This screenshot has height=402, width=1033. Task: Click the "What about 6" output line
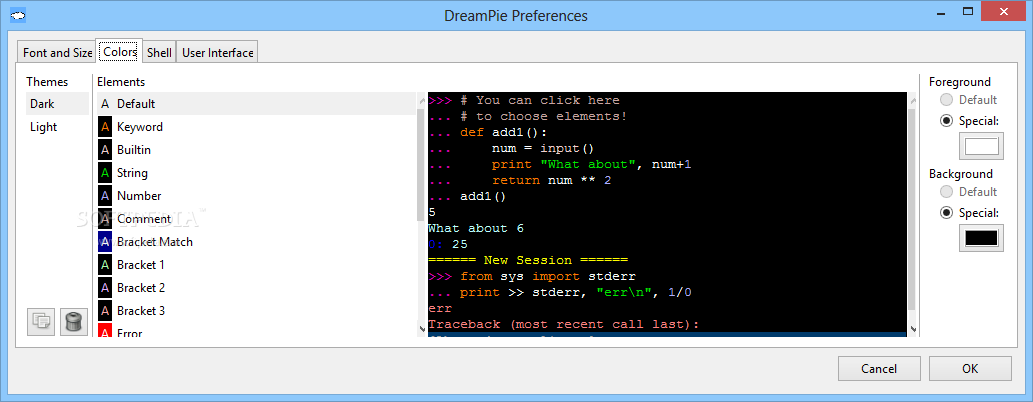tap(476, 228)
